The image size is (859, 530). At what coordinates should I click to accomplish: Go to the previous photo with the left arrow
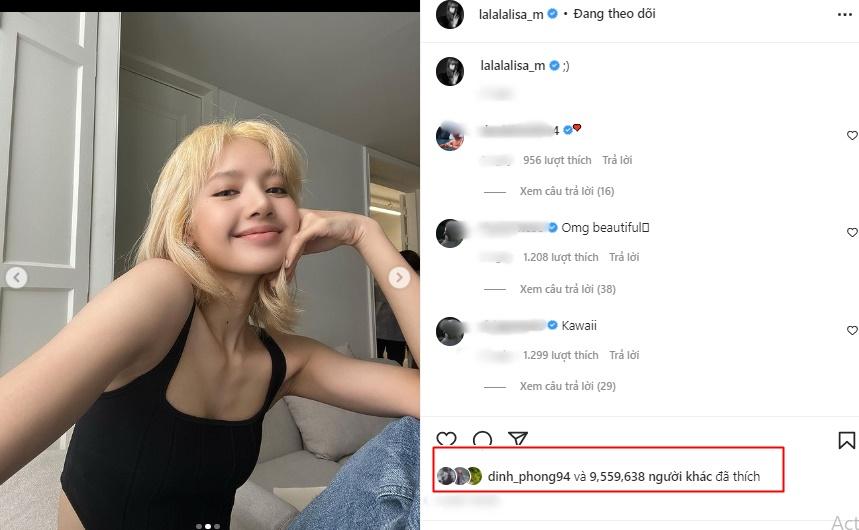pyautogui.click(x=16, y=277)
